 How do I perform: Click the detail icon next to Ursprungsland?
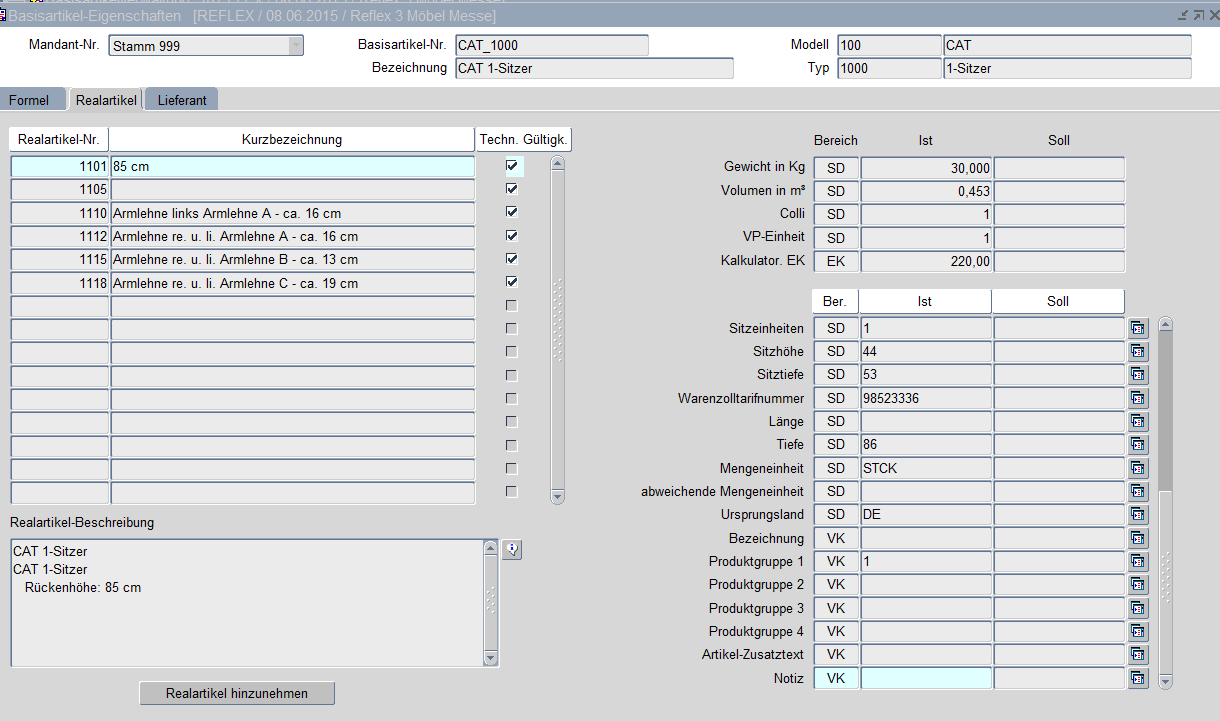(x=1138, y=515)
